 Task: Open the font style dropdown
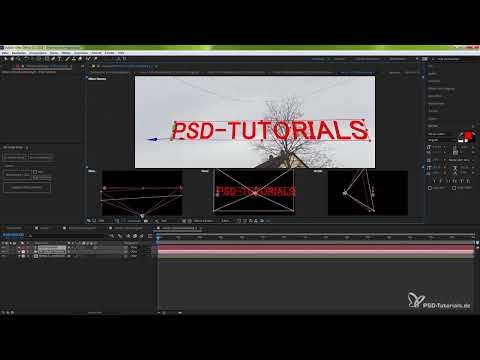point(442,140)
